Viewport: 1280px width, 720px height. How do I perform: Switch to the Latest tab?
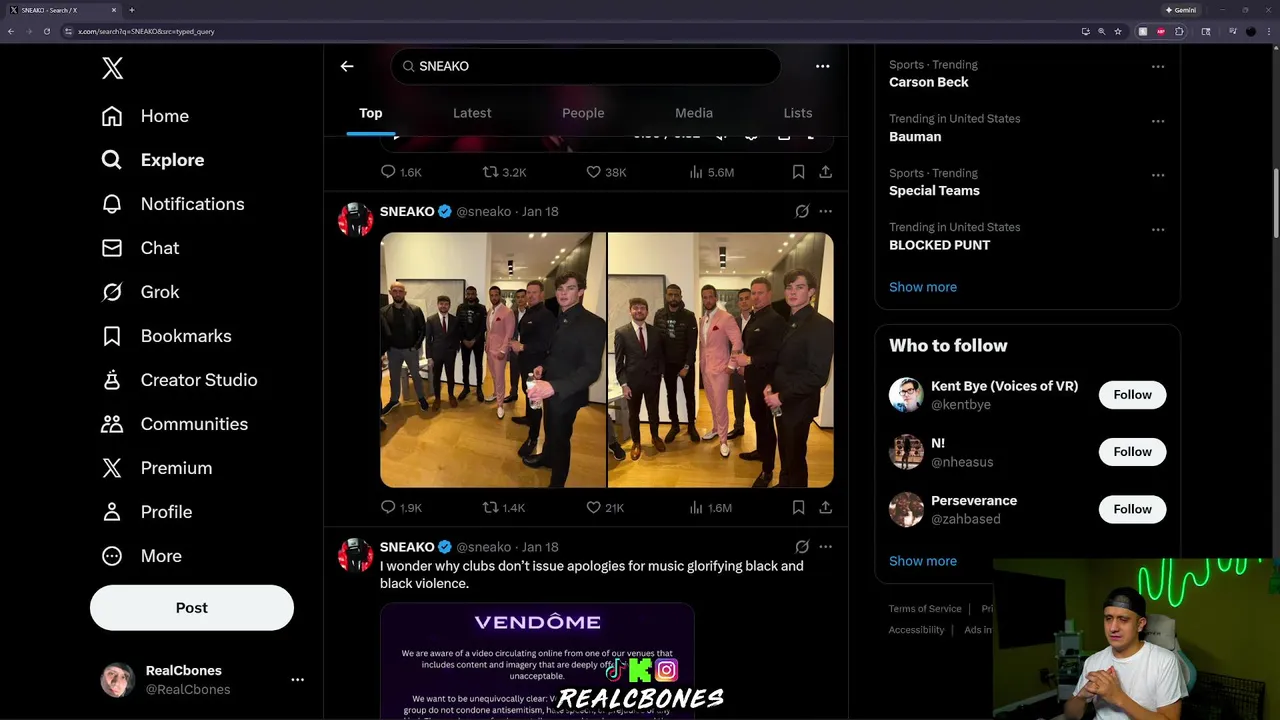tap(472, 113)
